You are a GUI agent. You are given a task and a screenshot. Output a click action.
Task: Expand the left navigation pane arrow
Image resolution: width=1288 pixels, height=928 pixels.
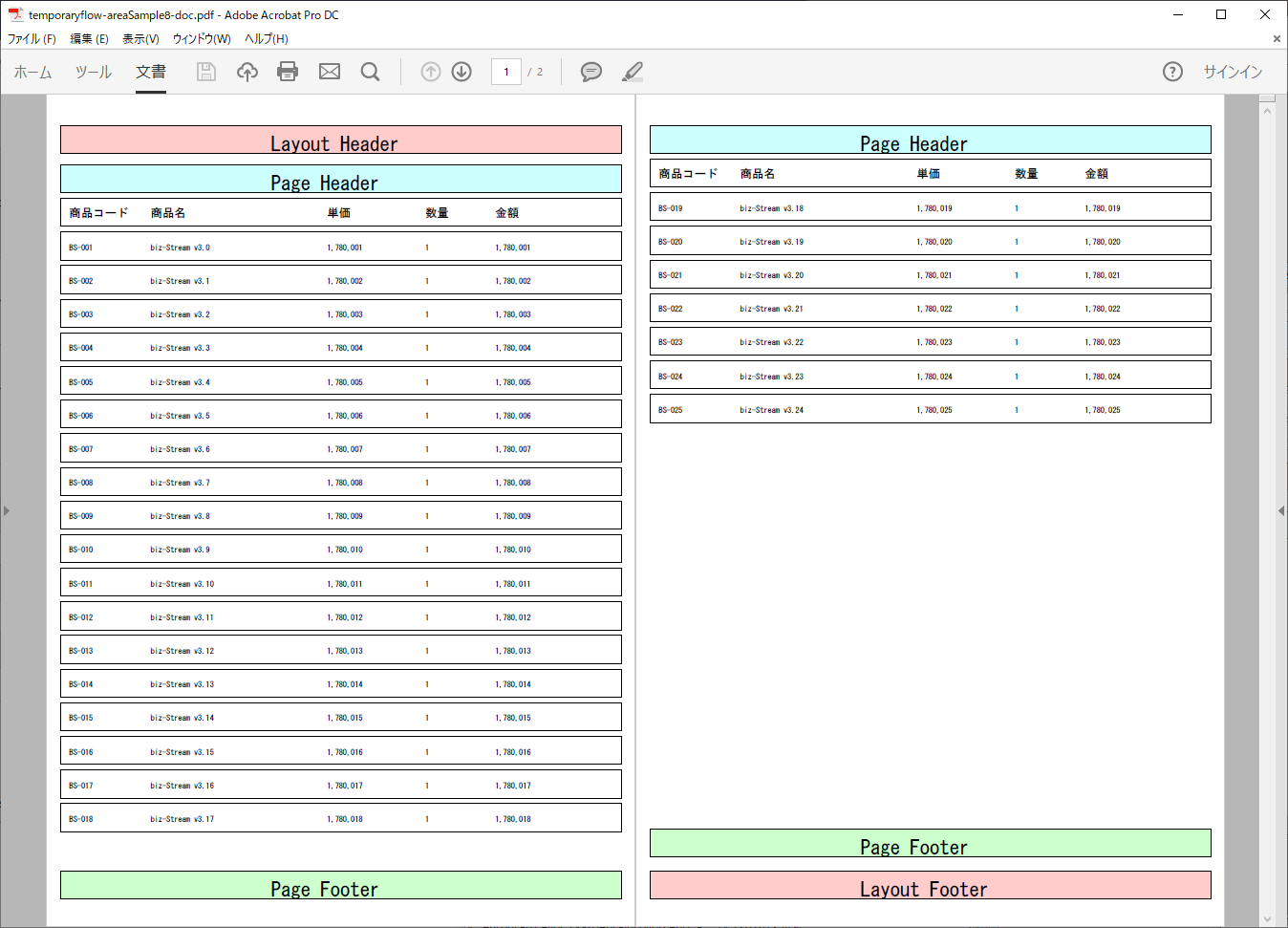(7, 511)
